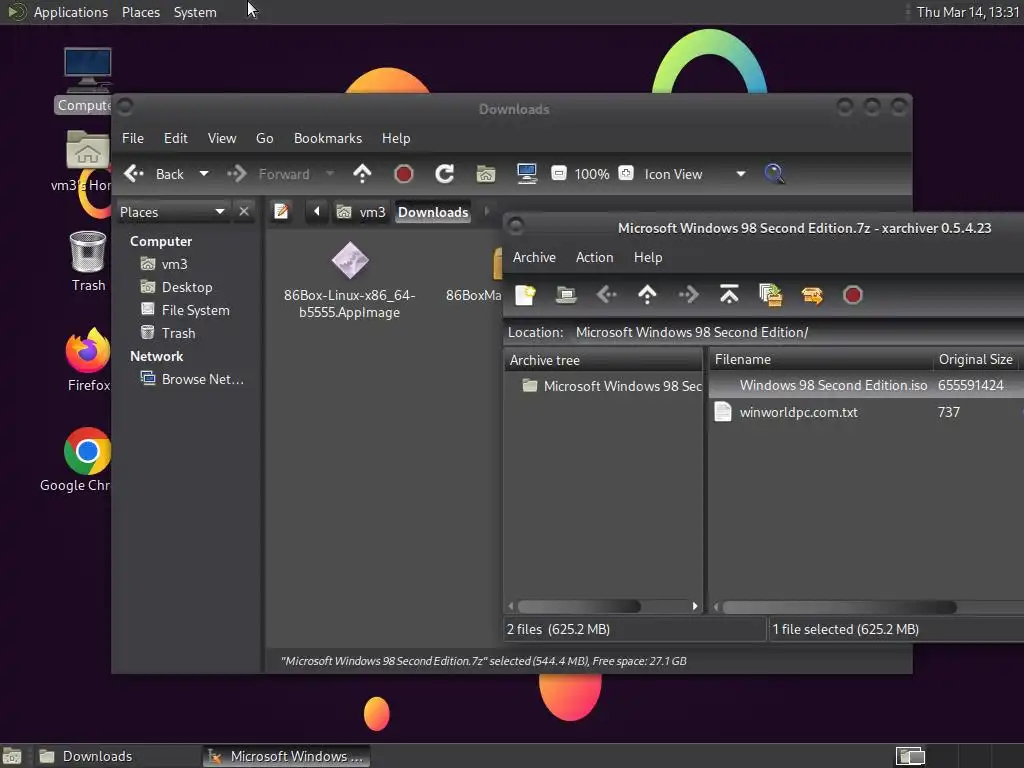
Task: Open Archive menu in xarchiver
Action: pos(534,257)
